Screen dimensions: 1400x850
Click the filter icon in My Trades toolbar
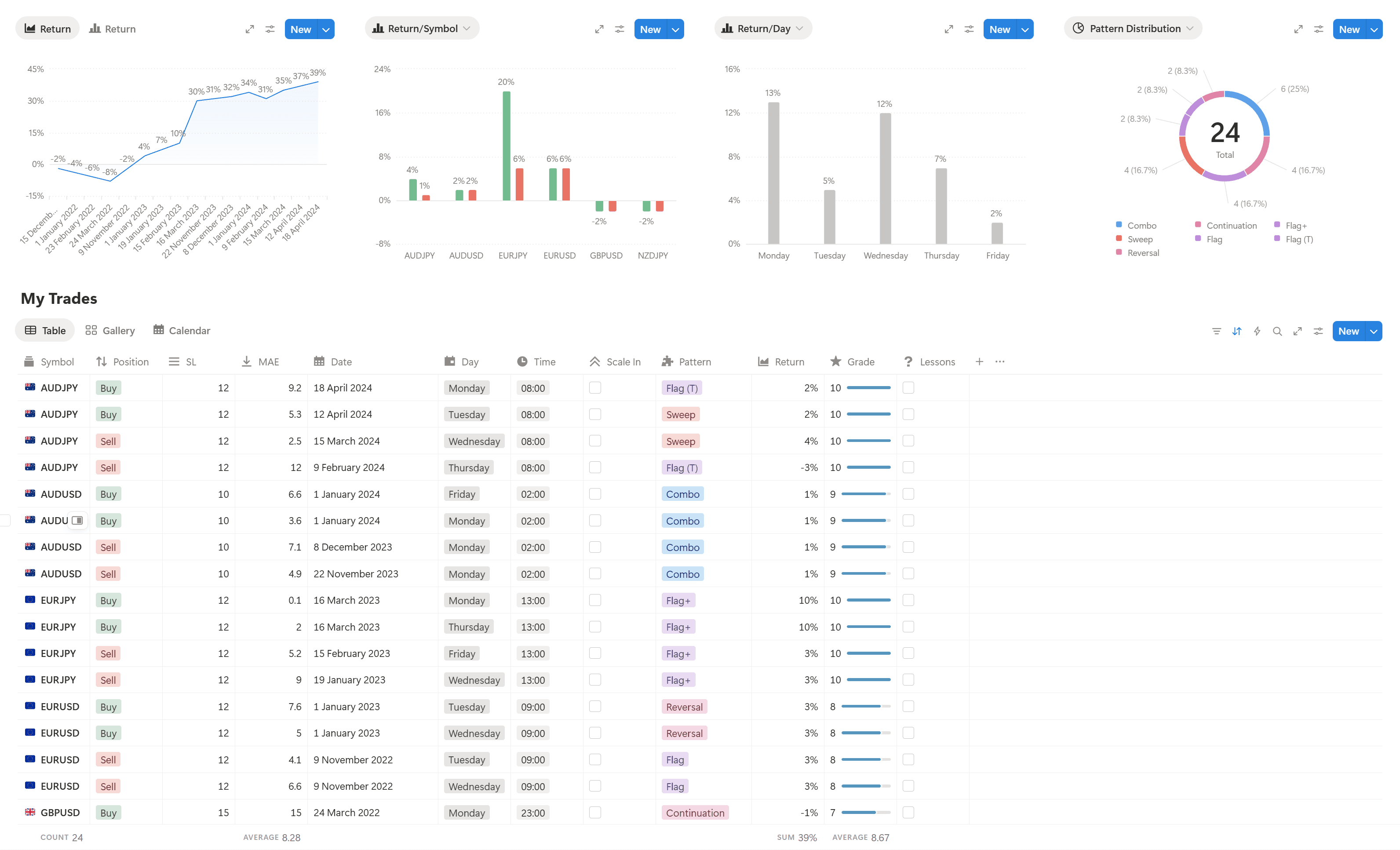tap(1216, 331)
